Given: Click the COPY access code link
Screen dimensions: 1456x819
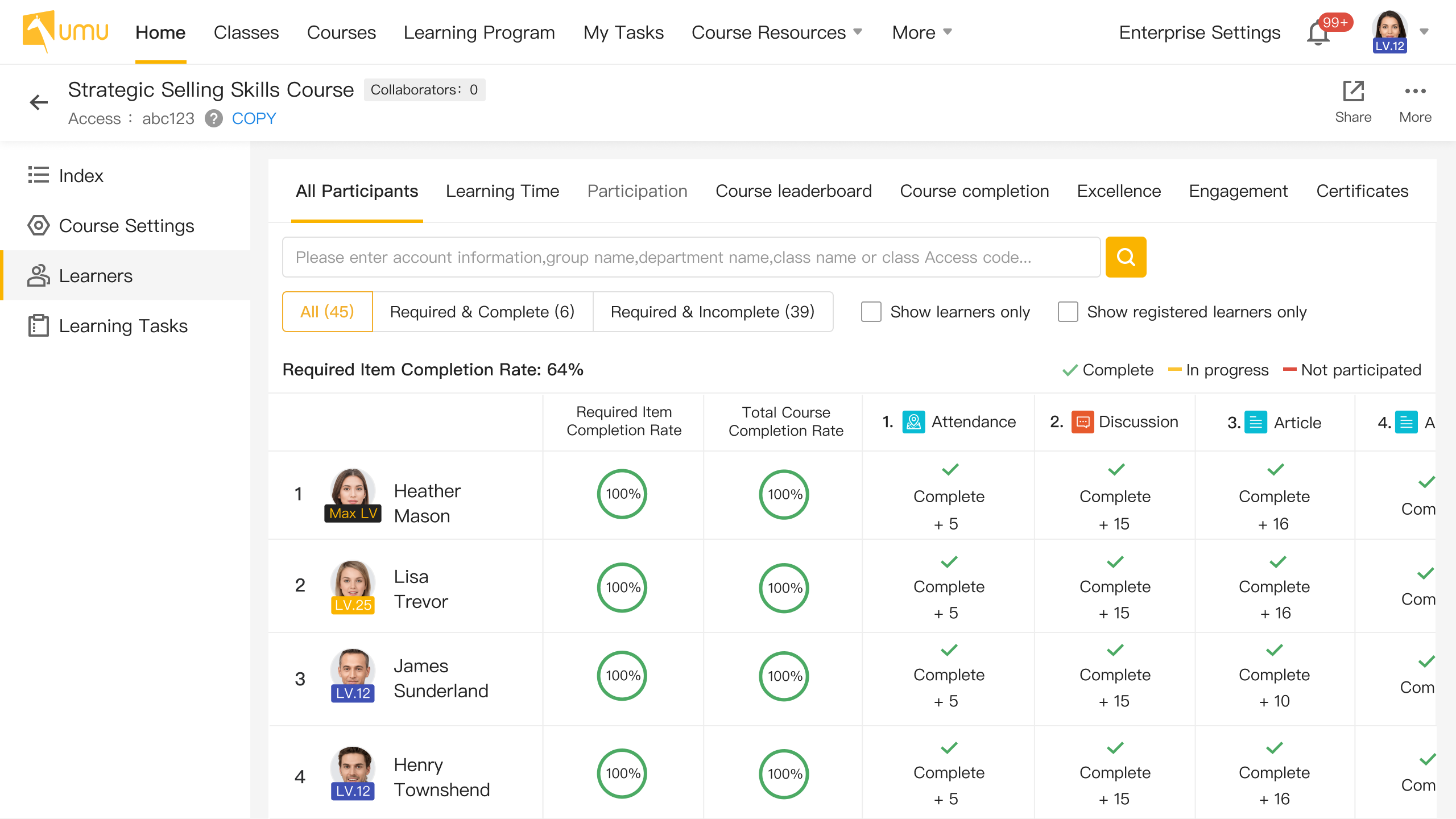Looking at the screenshot, I should (254, 118).
